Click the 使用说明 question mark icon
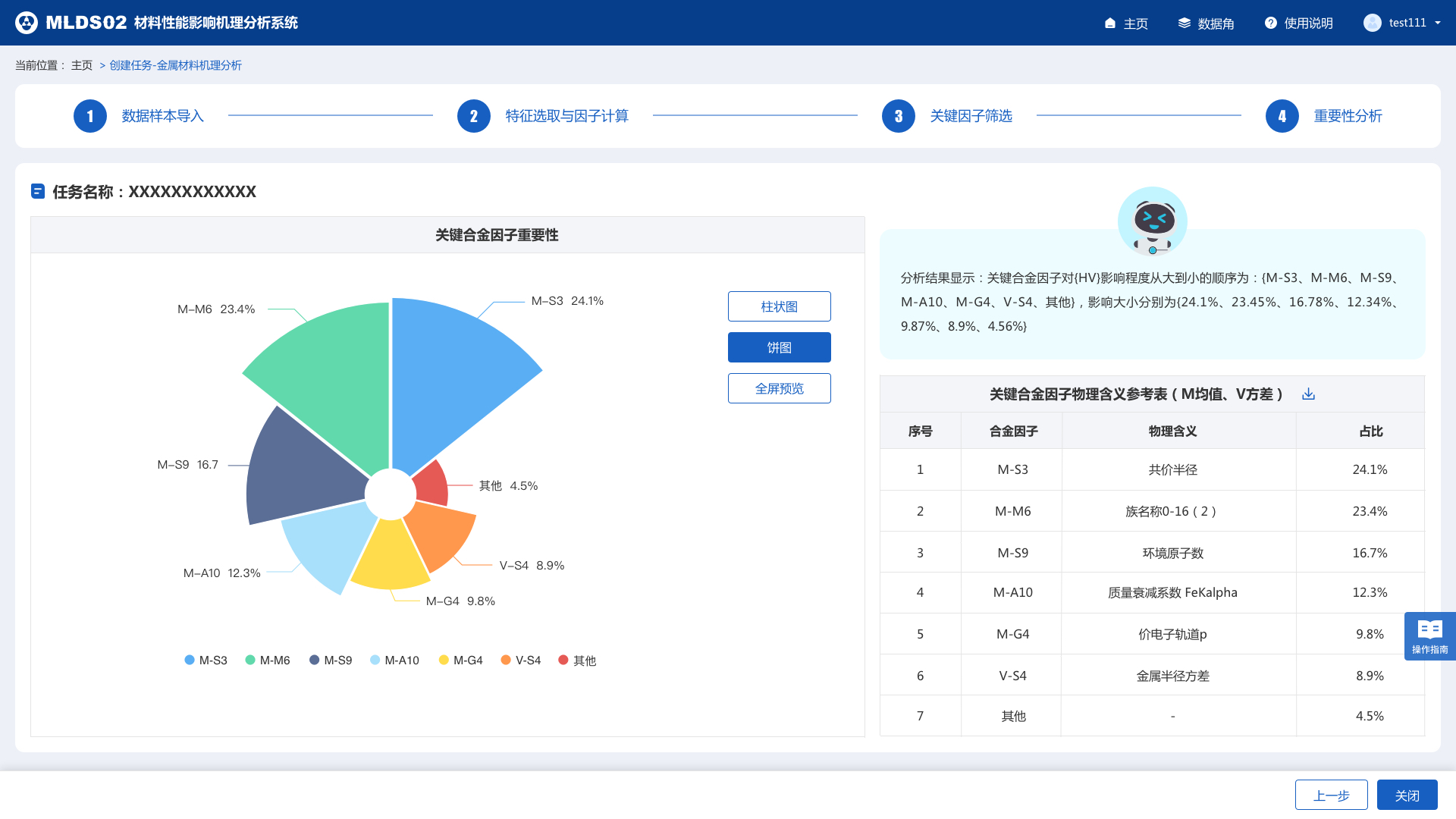Image resolution: width=1456 pixels, height=819 pixels. (1271, 24)
